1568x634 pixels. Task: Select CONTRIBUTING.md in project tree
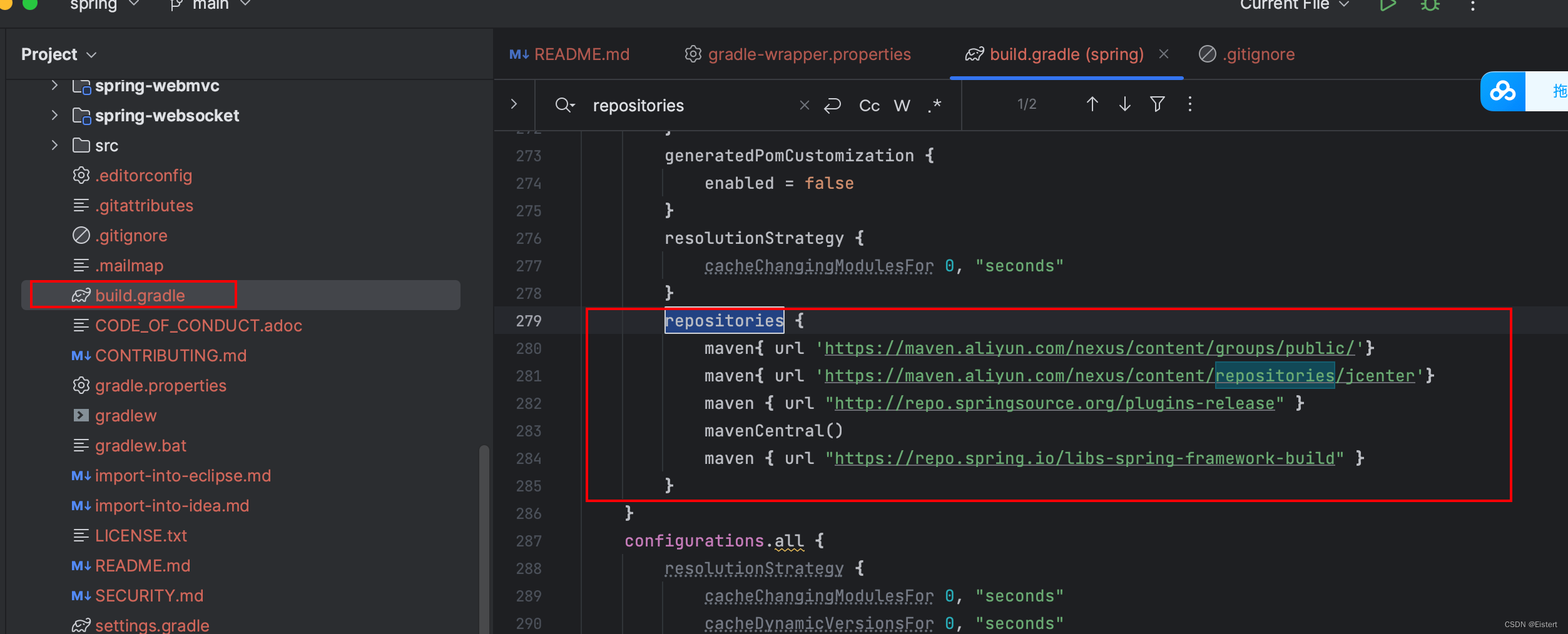(170, 356)
